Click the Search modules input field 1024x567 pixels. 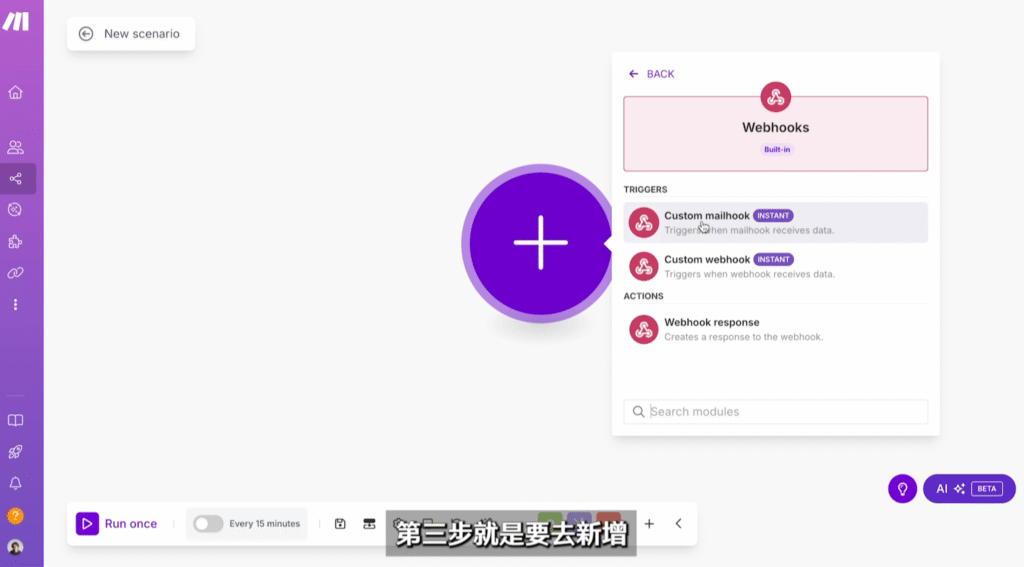[775, 412]
